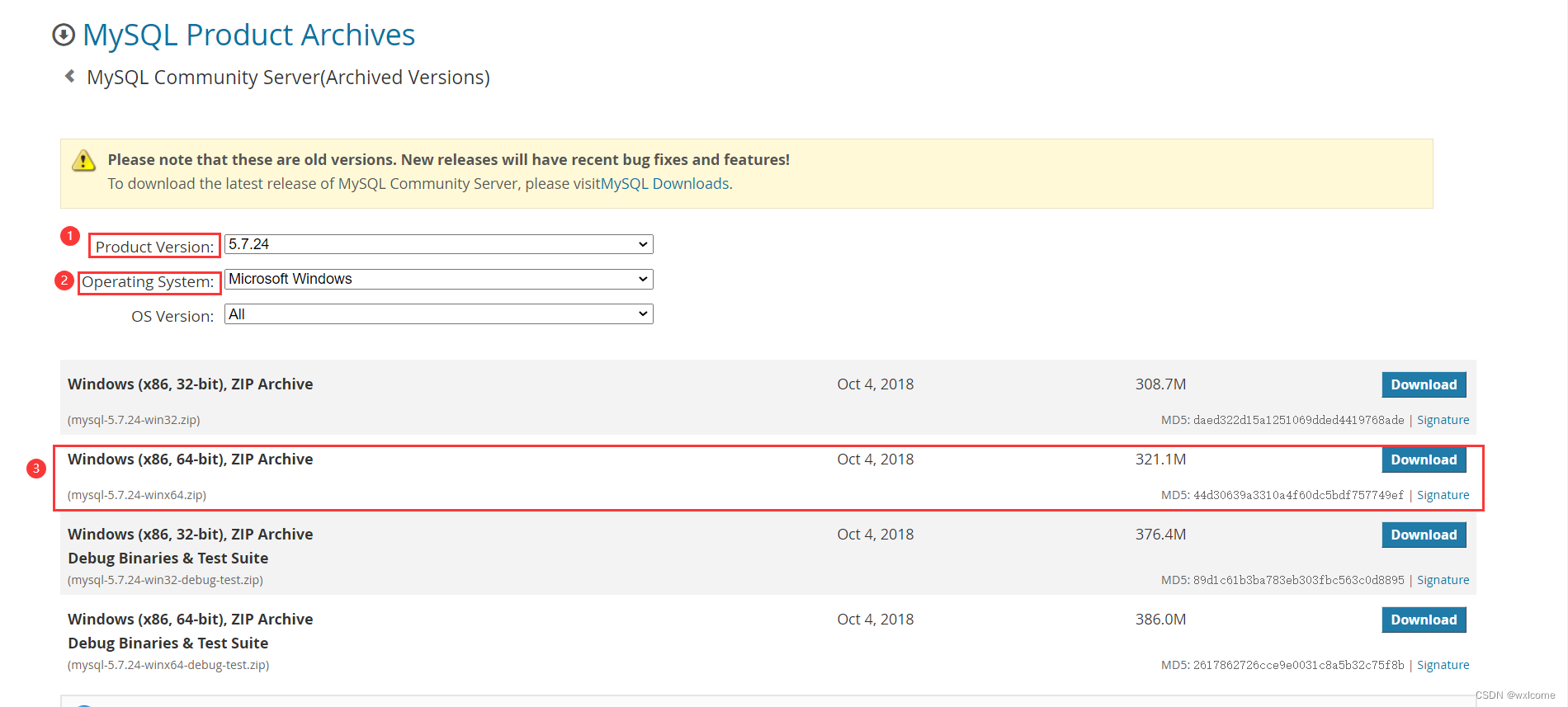Open the Operating System dropdown showing Microsoft Windows
The image size is (1568, 707).
[x=439, y=279]
